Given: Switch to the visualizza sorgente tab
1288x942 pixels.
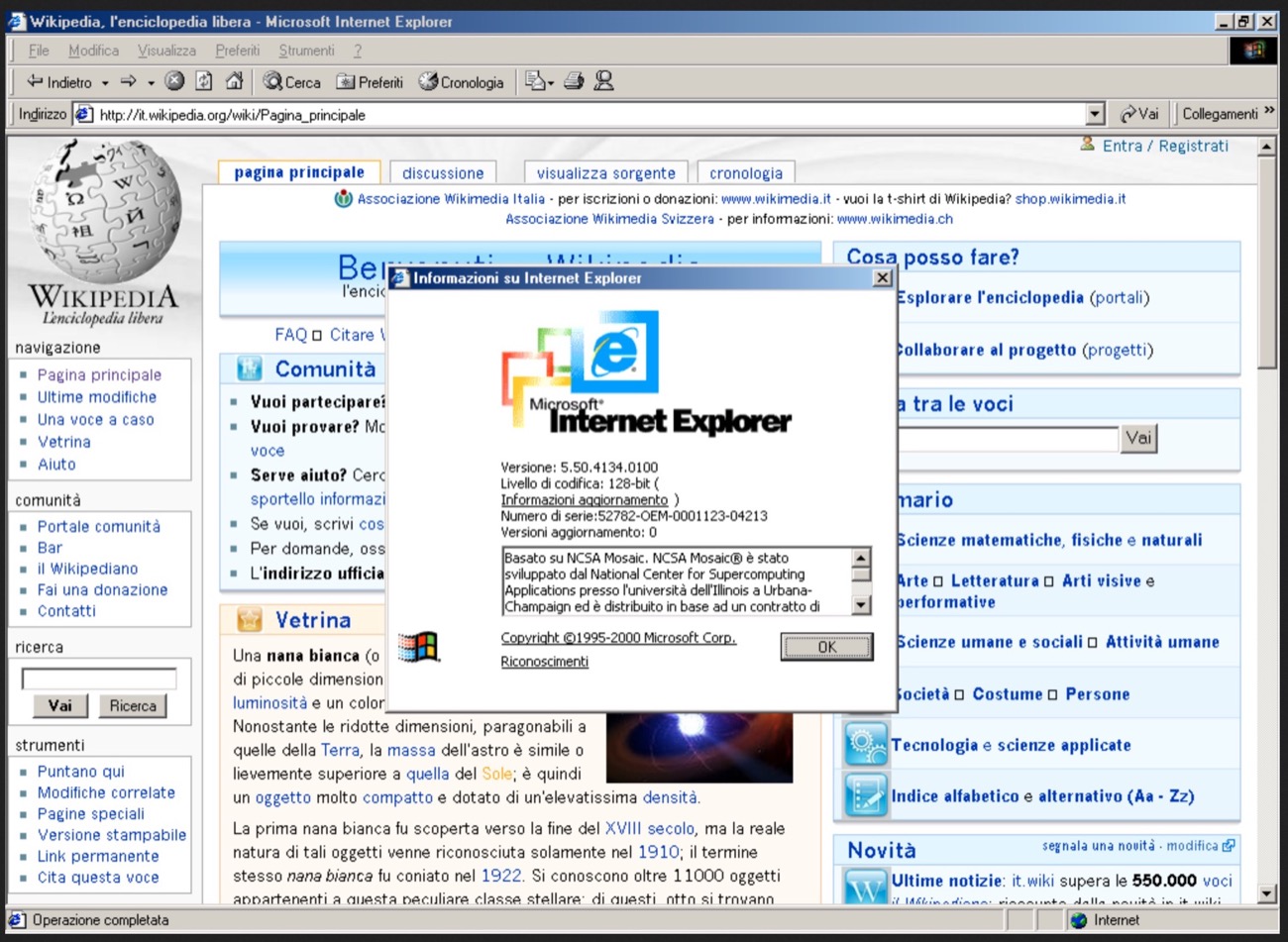Looking at the screenshot, I should (606, 172).
